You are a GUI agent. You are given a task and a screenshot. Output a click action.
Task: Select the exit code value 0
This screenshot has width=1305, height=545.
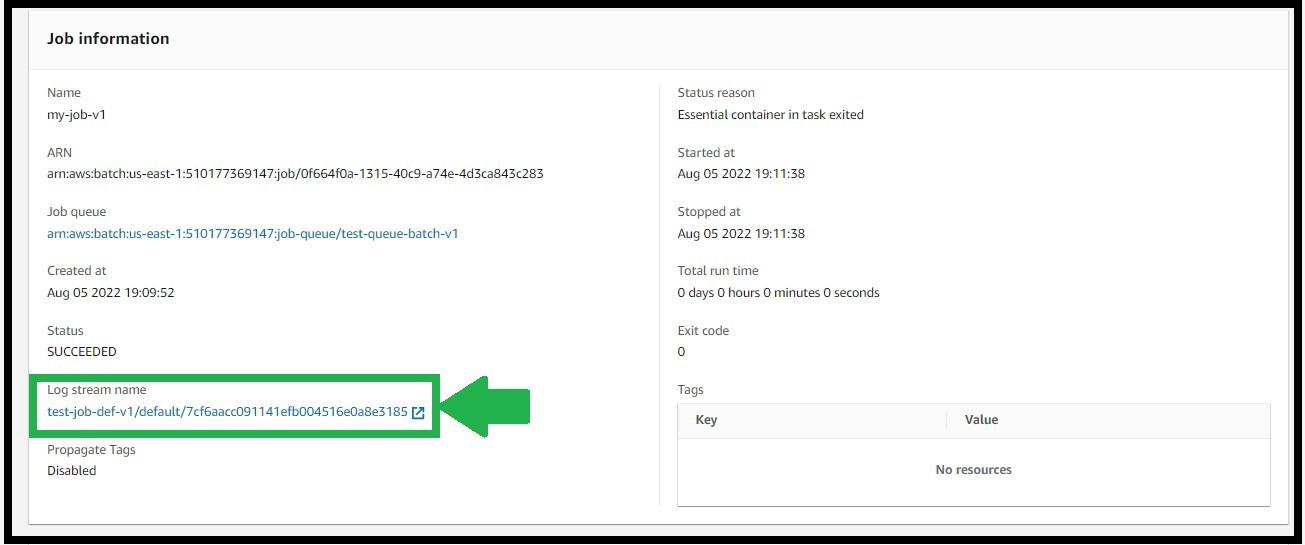click(682, 352)
